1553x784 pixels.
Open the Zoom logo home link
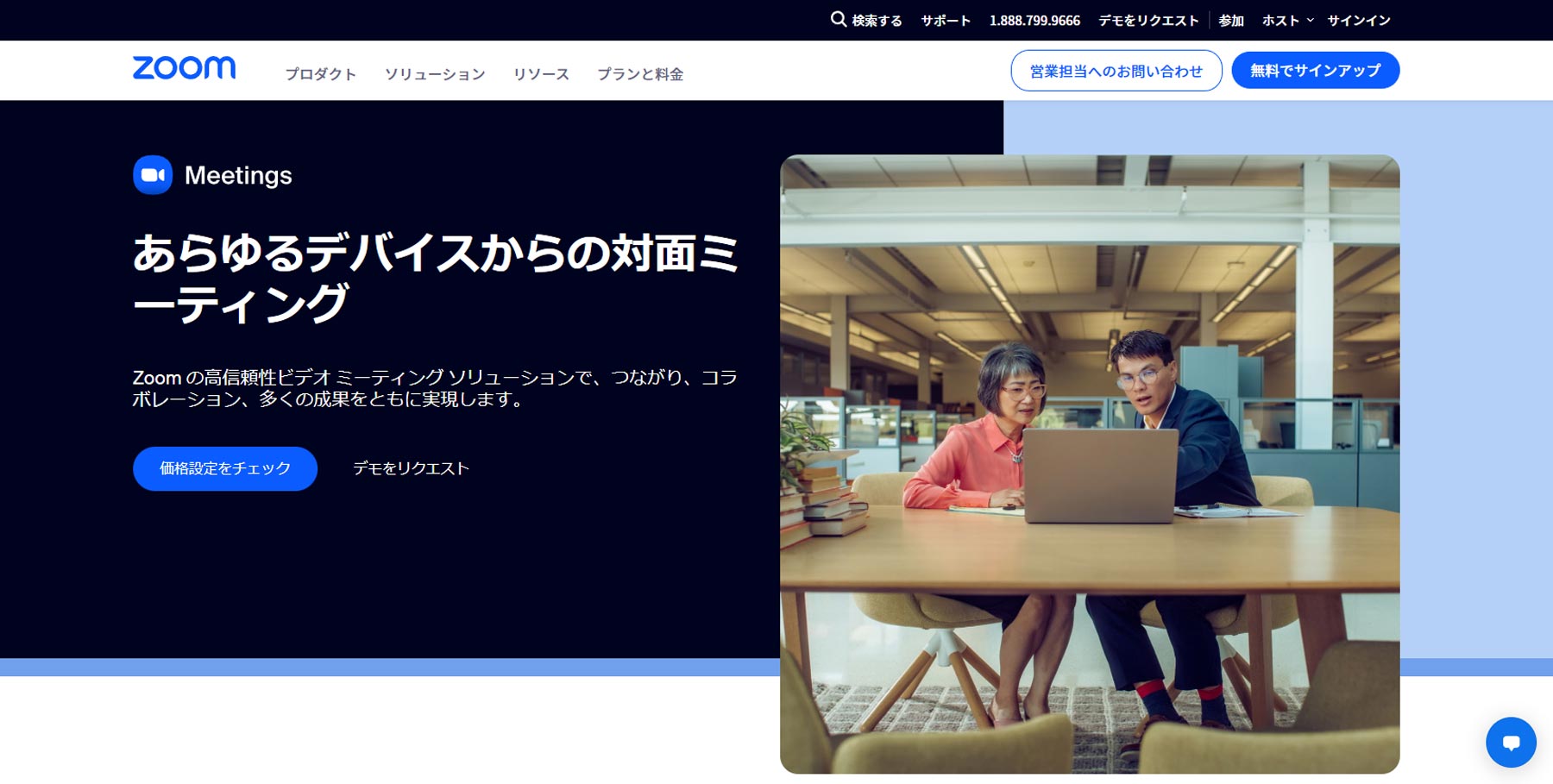tap(184, 68)
